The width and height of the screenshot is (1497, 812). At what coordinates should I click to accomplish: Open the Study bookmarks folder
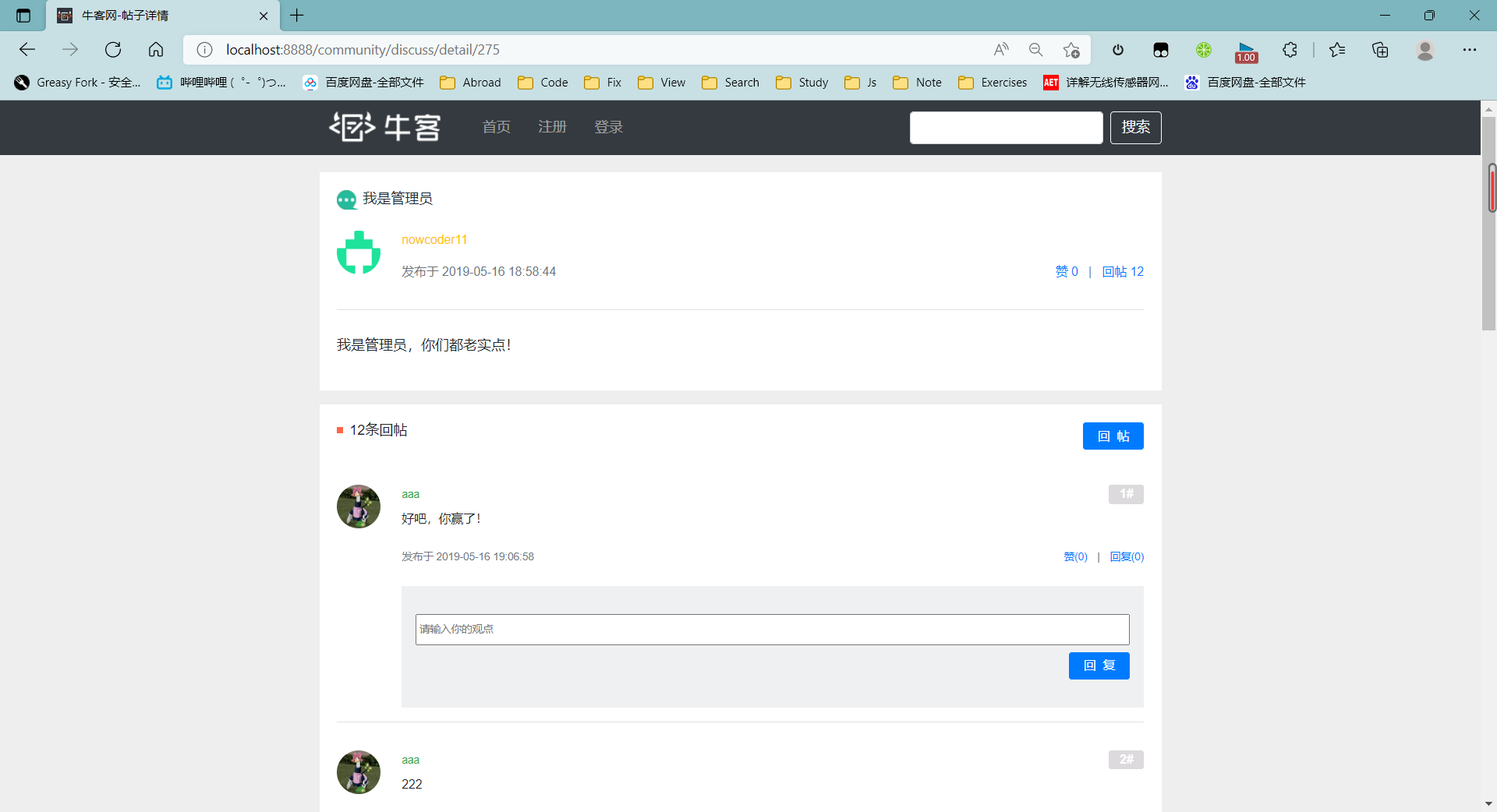(x=802, y=83)
